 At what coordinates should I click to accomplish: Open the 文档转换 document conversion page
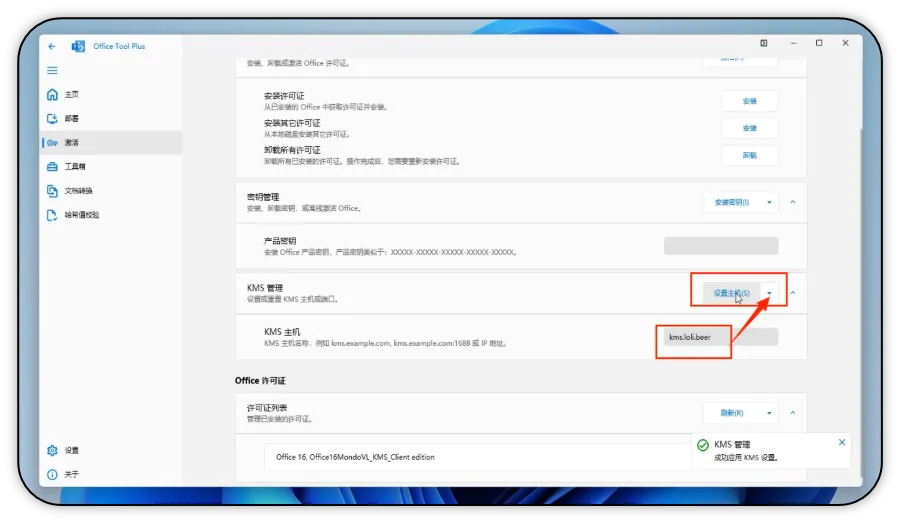[111, 191]
